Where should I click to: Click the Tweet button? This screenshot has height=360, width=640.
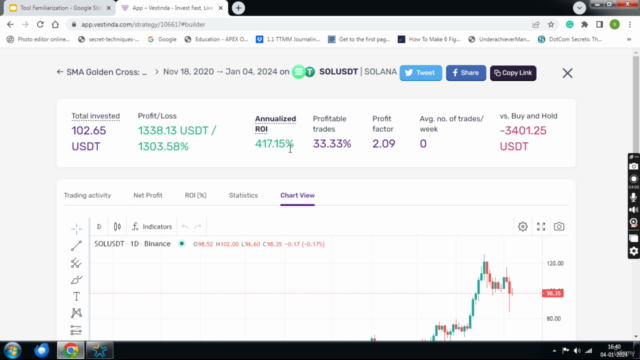coord(420,73)
